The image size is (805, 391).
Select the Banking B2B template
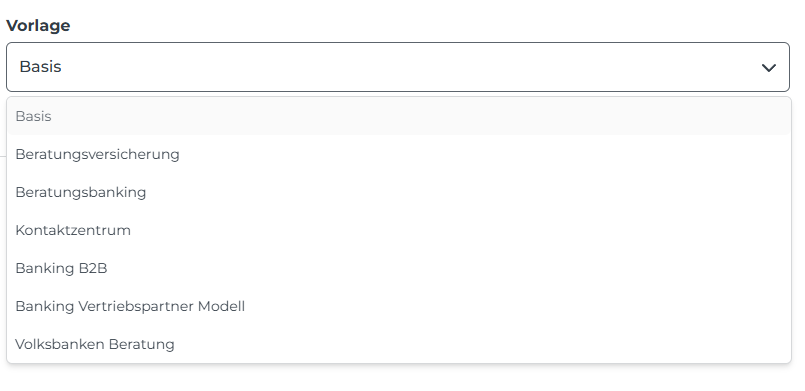click(398, 268)
